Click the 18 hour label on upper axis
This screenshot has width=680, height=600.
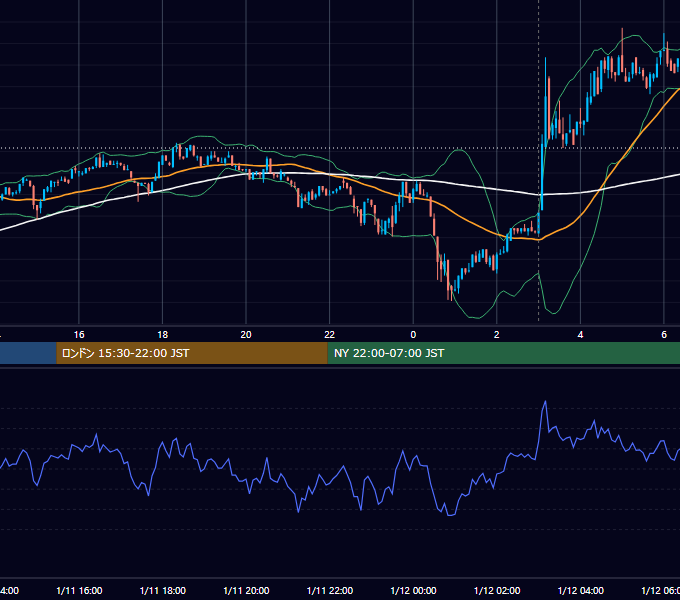tap(163, 335)
